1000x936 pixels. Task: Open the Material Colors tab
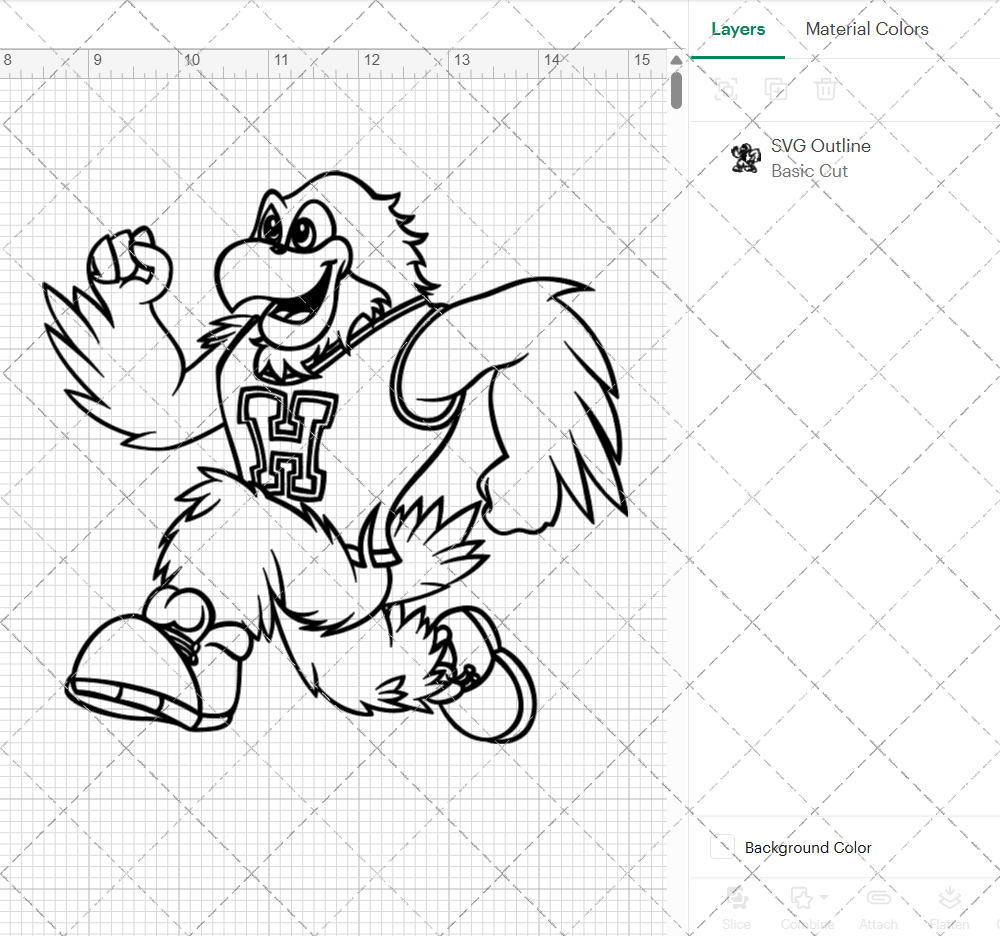(867, 29)
